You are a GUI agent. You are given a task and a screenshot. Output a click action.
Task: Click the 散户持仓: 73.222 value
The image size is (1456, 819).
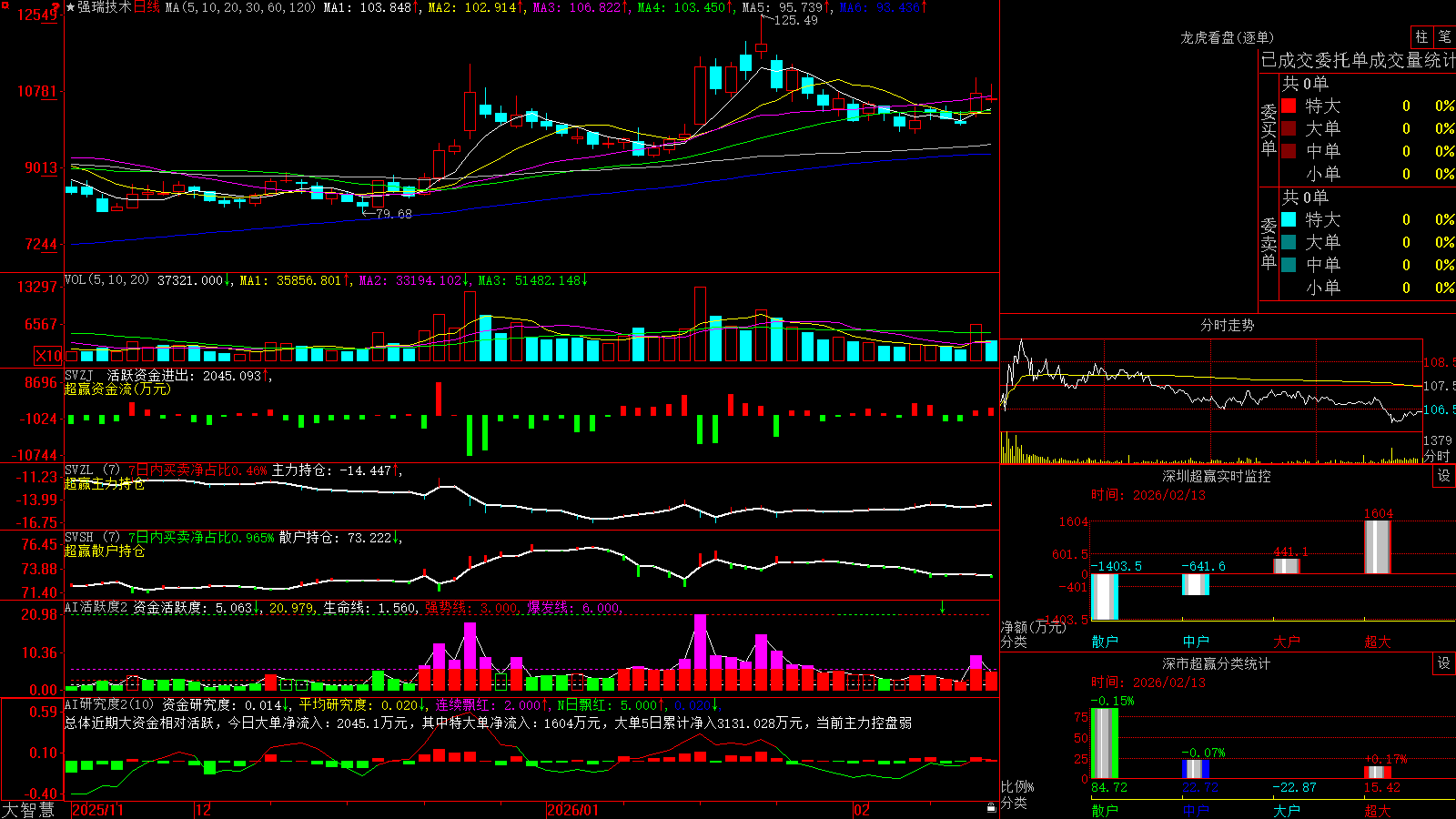335,538
